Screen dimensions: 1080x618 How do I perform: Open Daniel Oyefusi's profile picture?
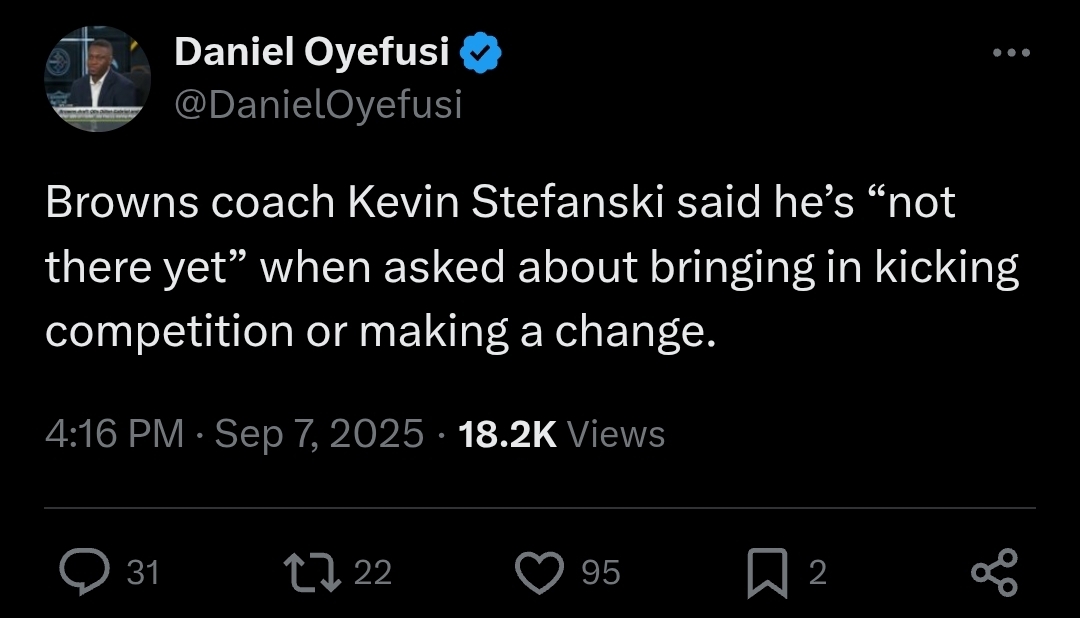point(97,78)
